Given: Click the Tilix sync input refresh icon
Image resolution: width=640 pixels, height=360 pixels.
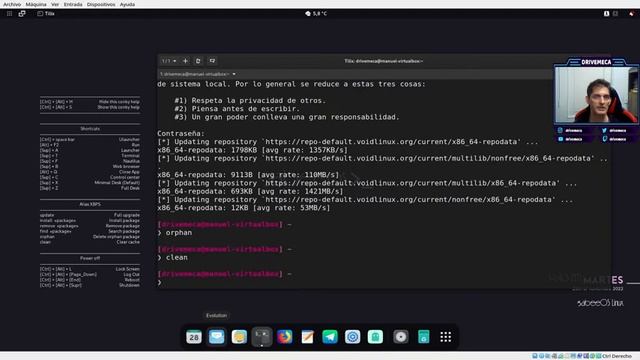Looking at the screenshot, I should (x=198, y=61).
